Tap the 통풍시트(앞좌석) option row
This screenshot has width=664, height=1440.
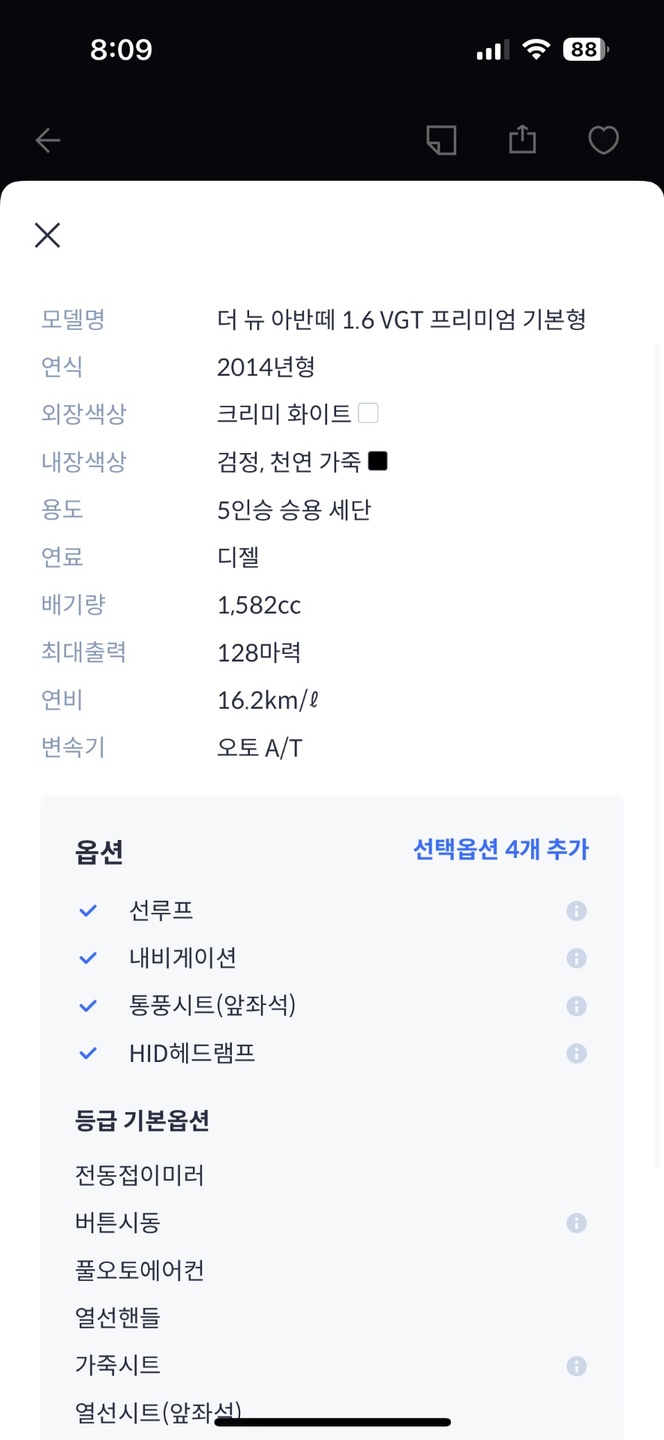(332, 1005)
